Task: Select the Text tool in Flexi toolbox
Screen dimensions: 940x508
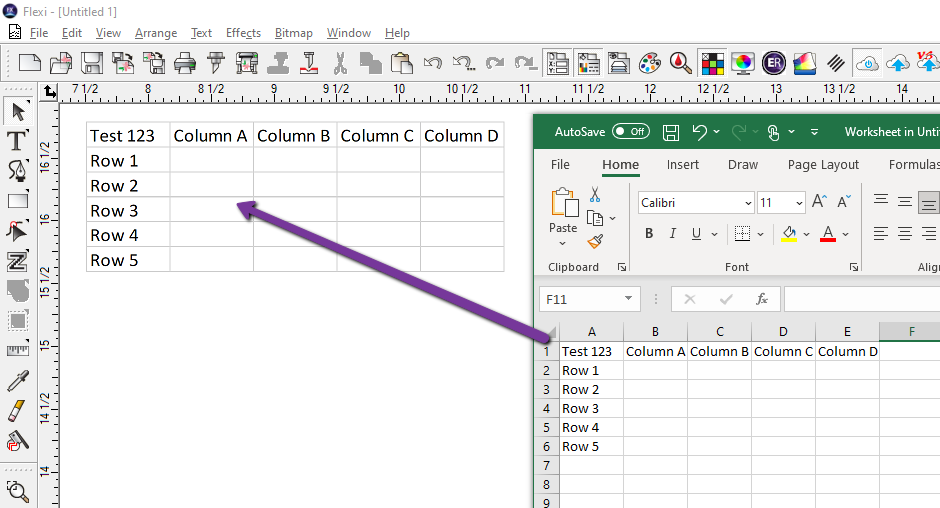Action: 17,140
